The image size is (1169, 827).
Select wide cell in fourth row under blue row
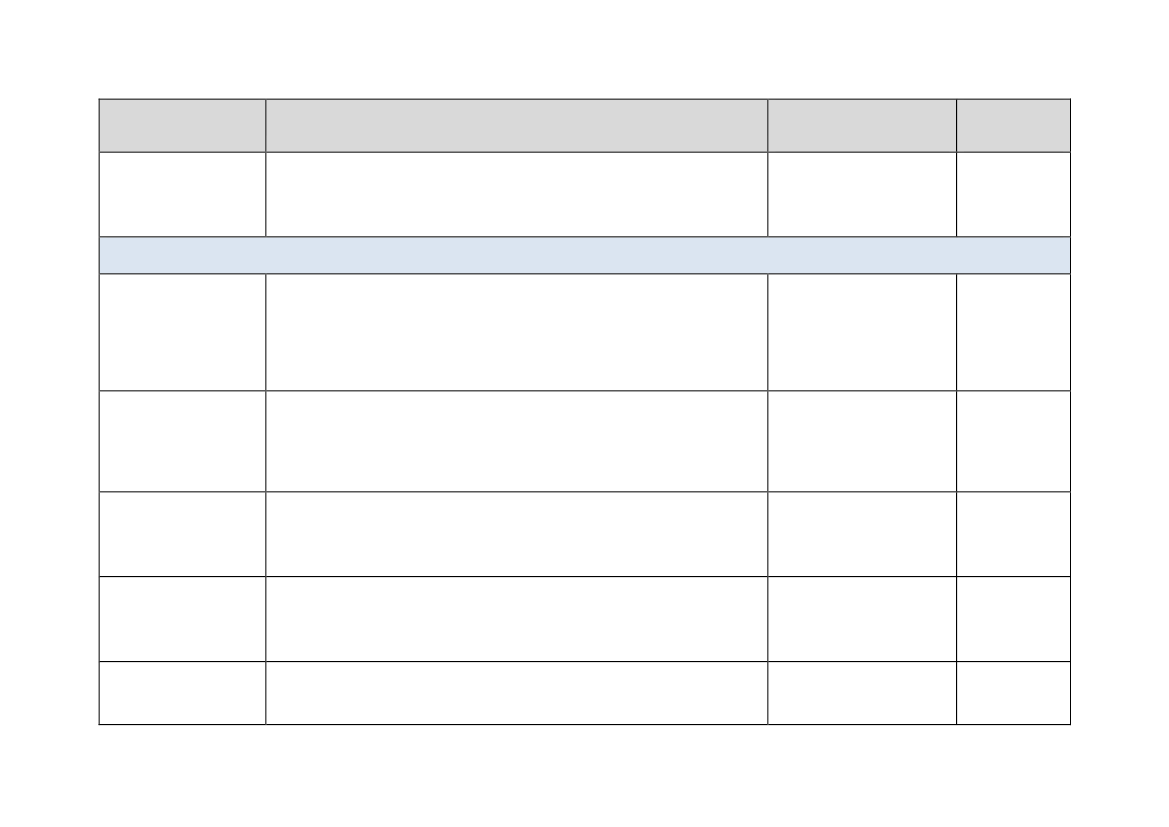coord(517,619)
